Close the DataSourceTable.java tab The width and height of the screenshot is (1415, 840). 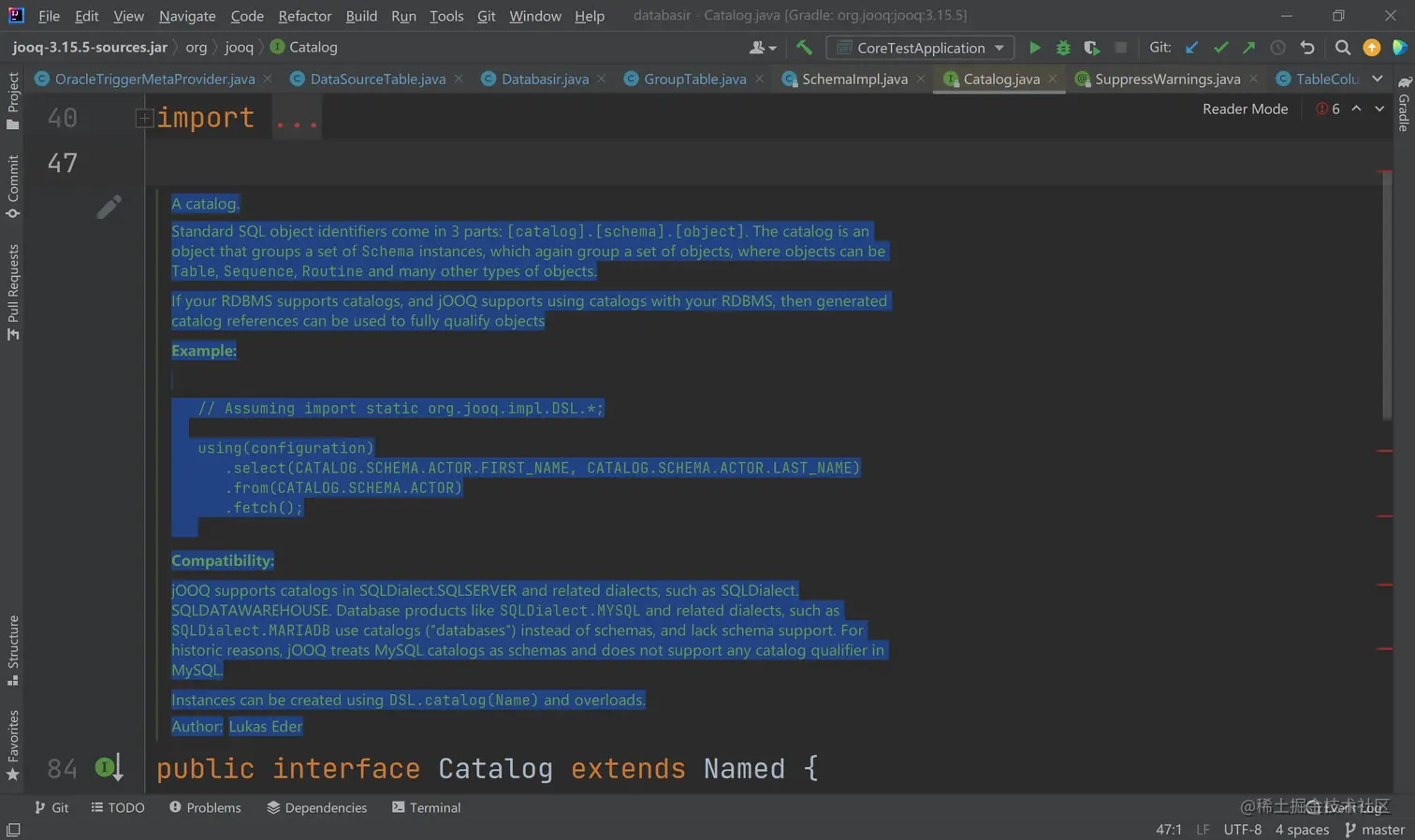point(459,80)
